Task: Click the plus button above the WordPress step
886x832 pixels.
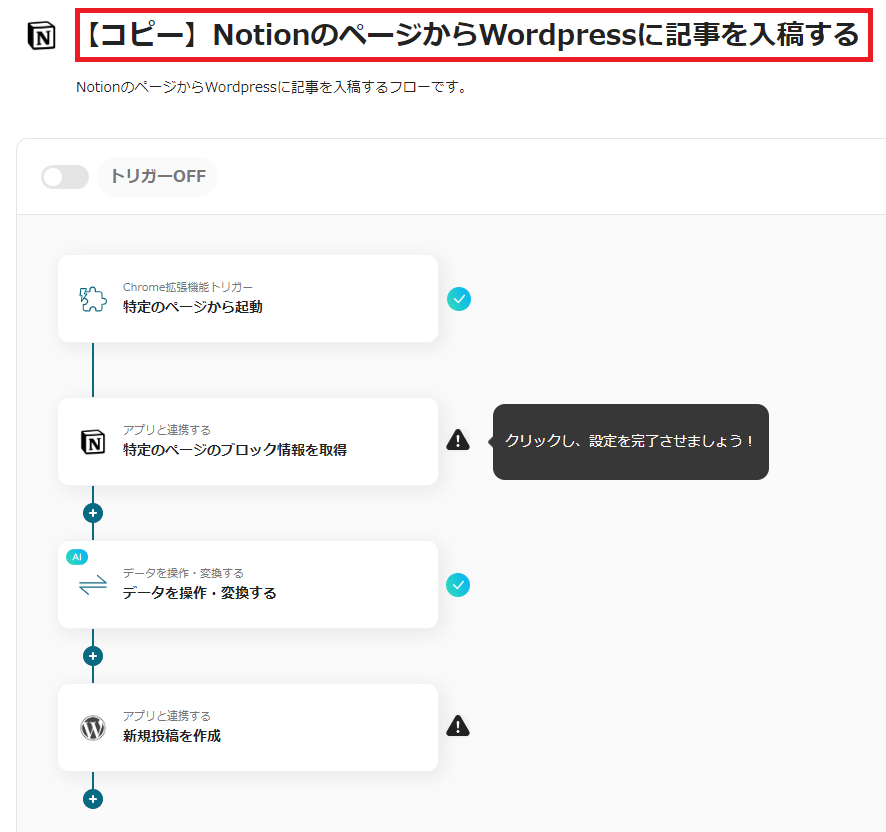Action: (92, 655)
